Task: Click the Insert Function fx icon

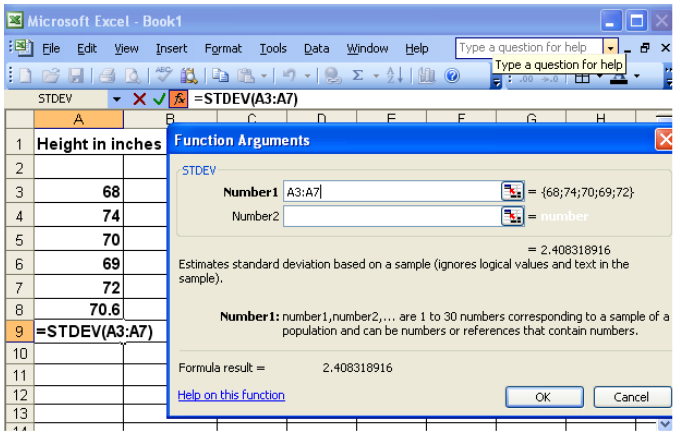Action: (178, 99)
